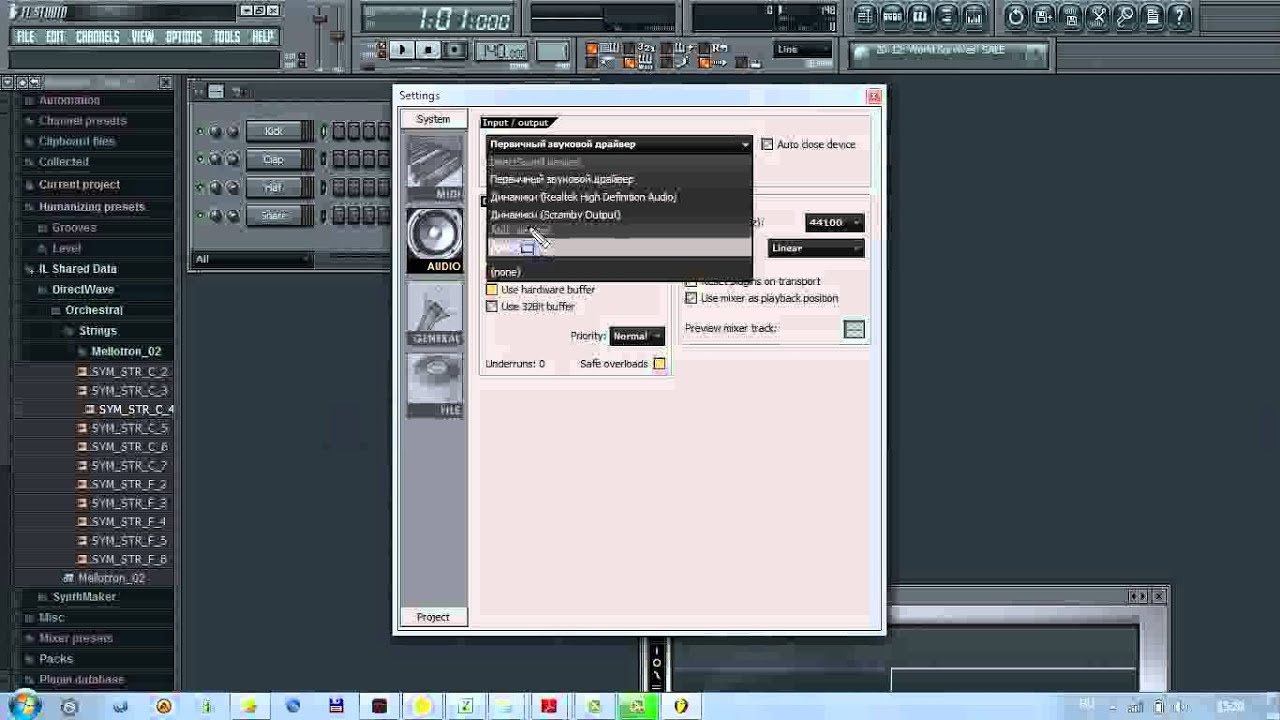Open the piano roll view icon
The image size is (1280, 720).
point(919,16)
